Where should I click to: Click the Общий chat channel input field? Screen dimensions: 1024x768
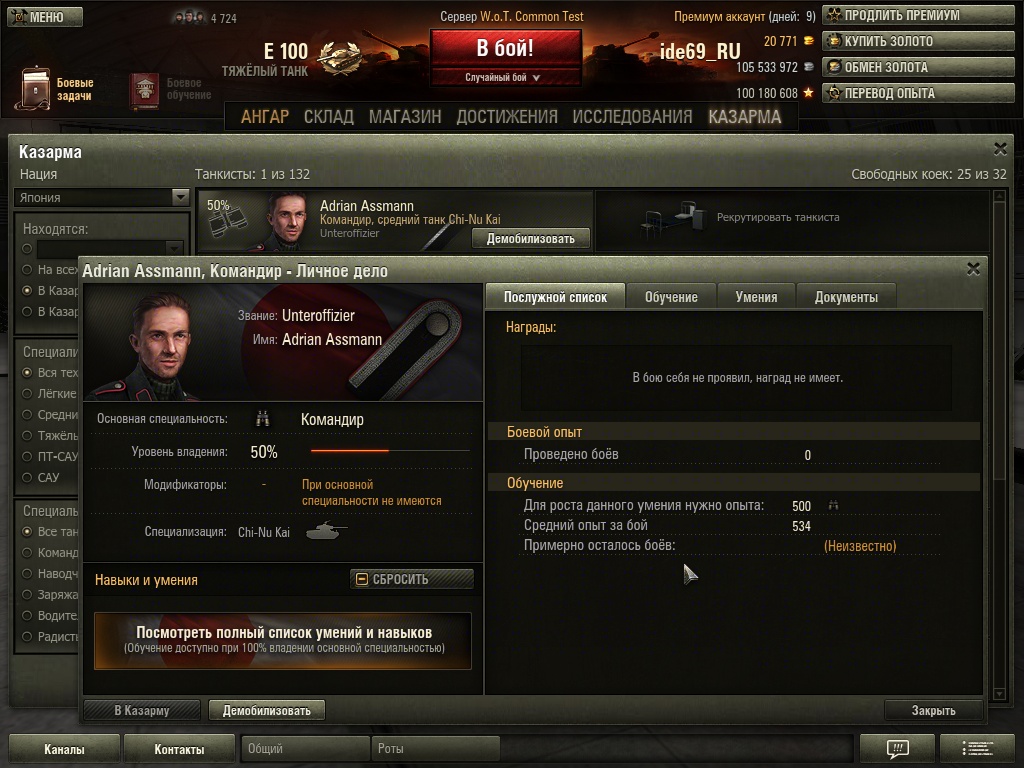305,748
